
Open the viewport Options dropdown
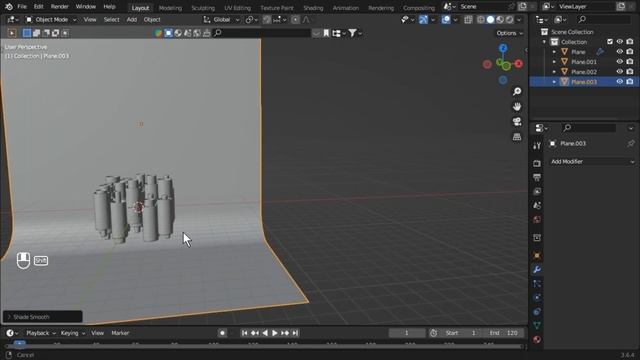(509, 33)
